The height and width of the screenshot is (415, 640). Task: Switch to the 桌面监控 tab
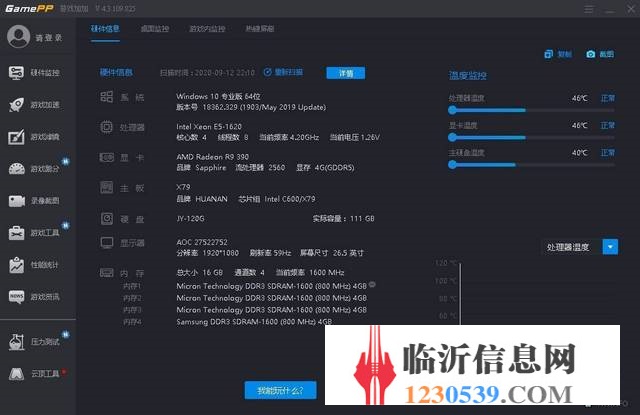tap(155, 29)
